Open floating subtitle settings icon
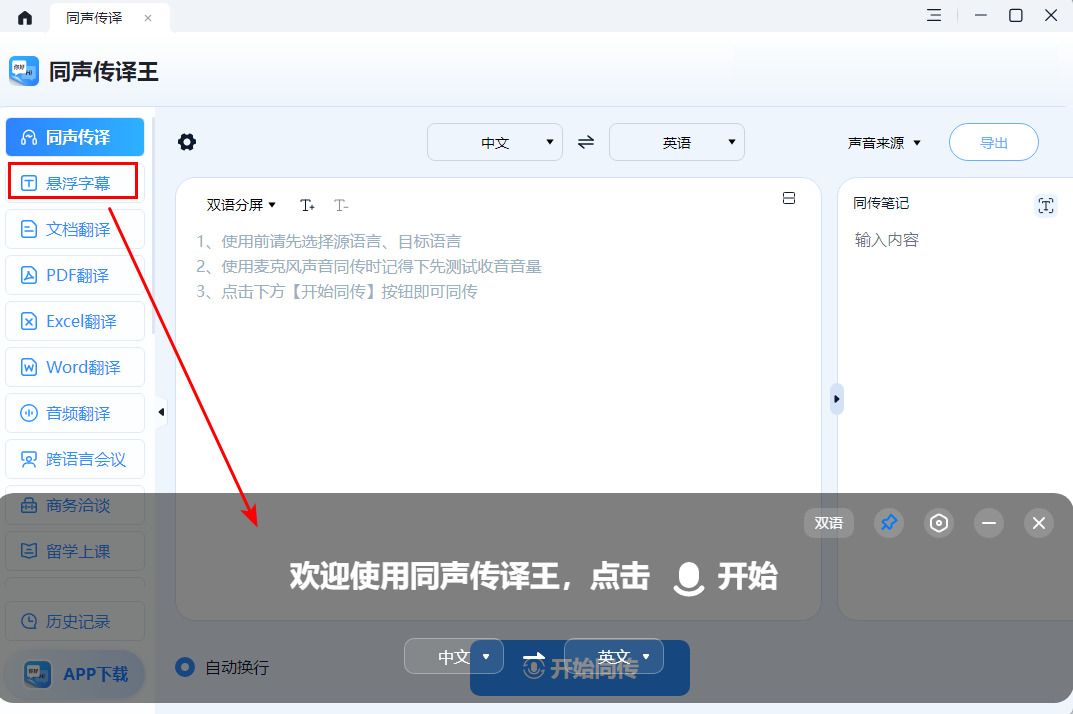Screen dimensions: 1073x714 pyautogui.click(x=938, y=523)
